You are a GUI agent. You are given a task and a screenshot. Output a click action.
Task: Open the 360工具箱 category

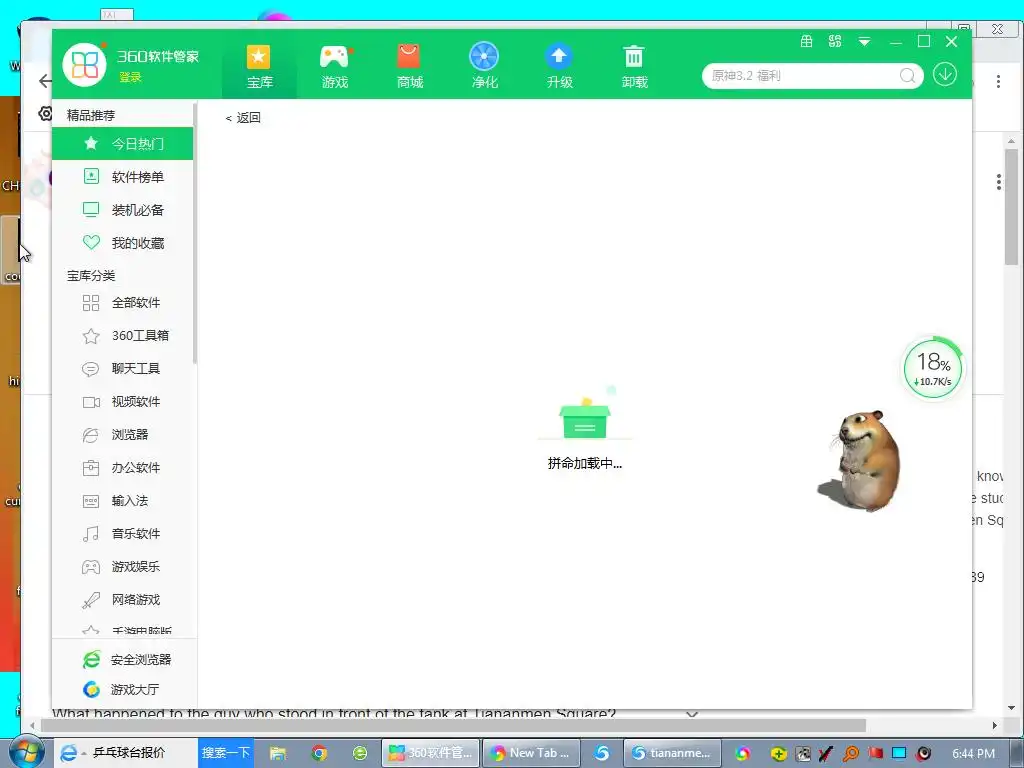coord(123,336)
